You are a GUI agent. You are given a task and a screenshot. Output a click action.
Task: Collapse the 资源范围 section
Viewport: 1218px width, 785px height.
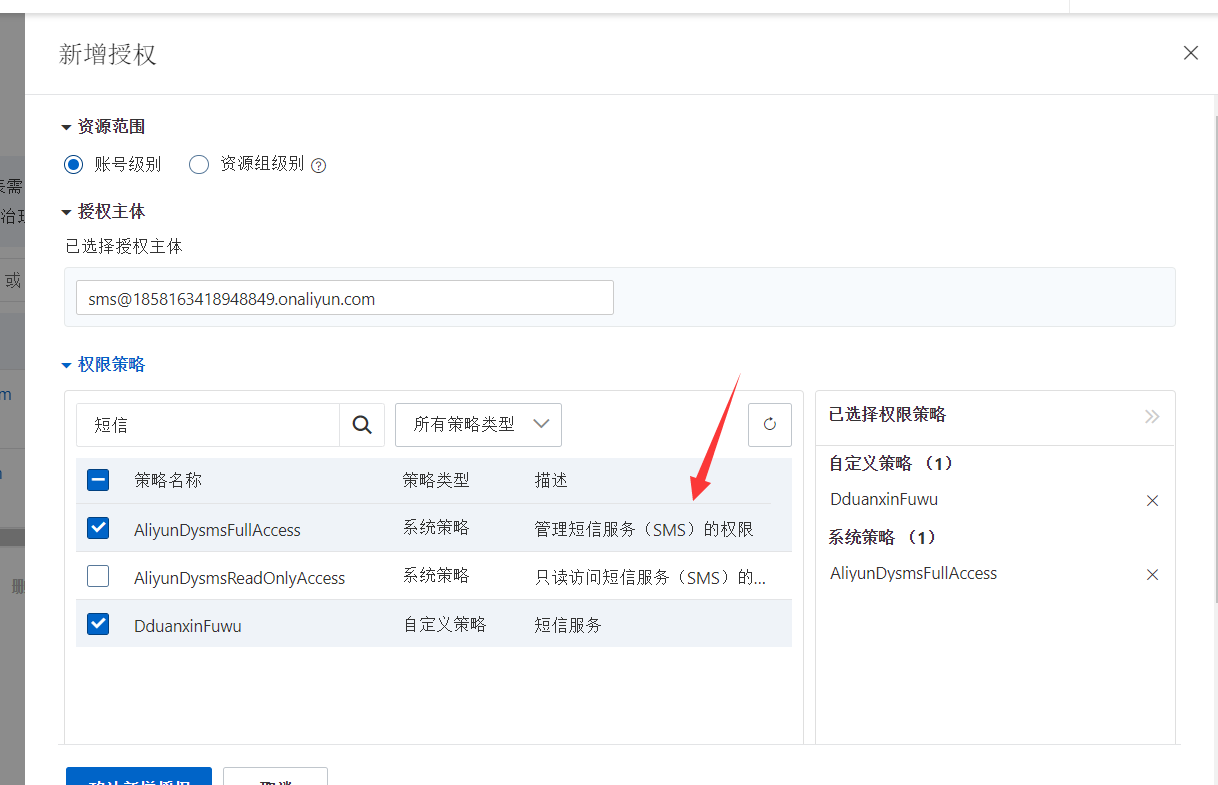pos(67,127)
